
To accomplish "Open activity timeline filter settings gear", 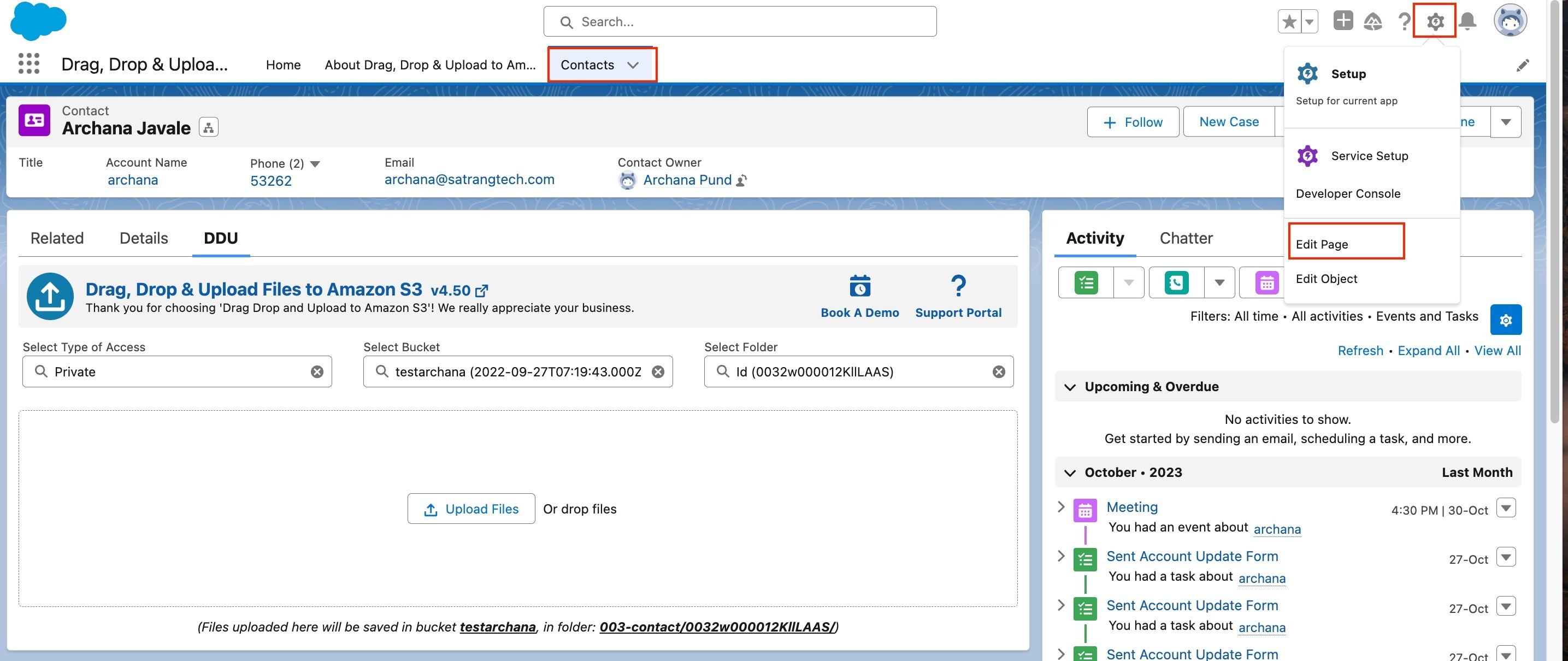I will point(1505,320).
